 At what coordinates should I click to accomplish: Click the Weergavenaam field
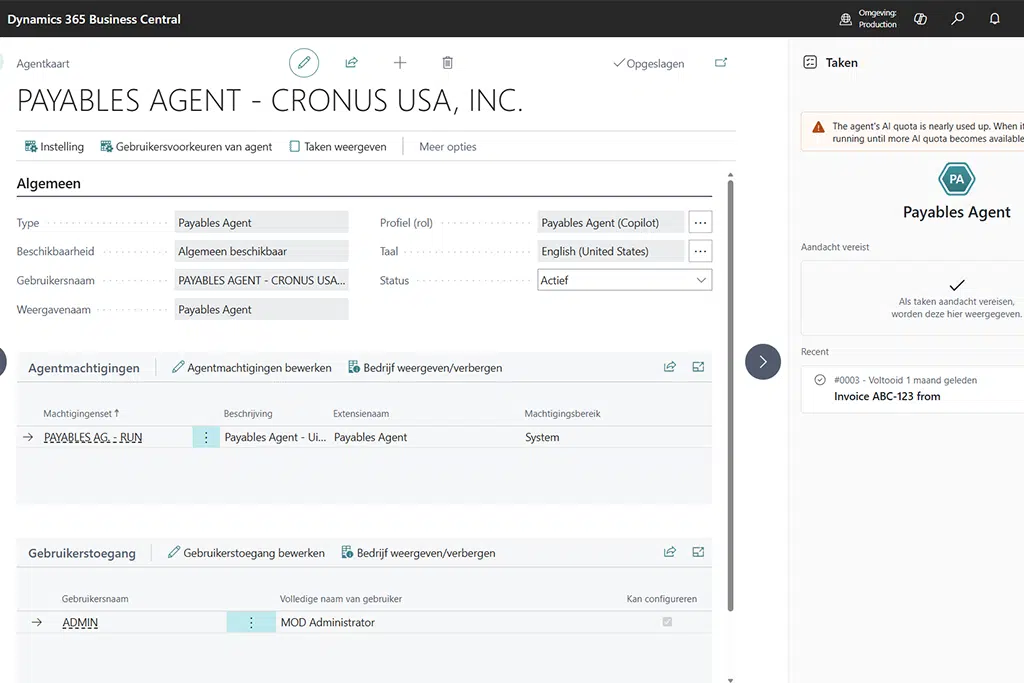(x=261, y=310)
